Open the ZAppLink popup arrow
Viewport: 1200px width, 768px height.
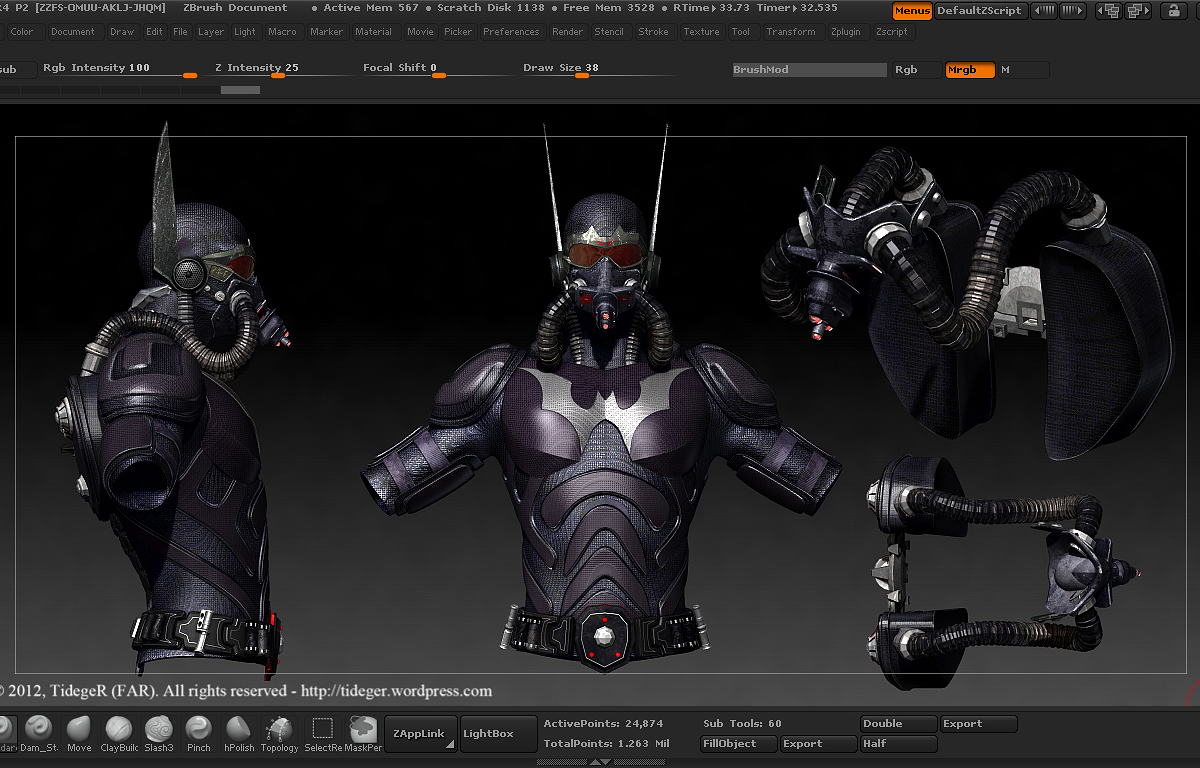[450, 745]
